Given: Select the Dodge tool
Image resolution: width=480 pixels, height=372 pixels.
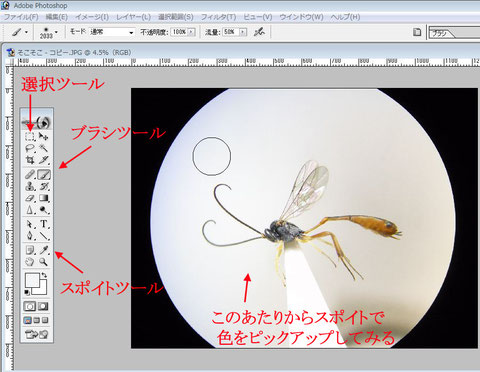Looking at the screenshot, I should coord(44,210).
